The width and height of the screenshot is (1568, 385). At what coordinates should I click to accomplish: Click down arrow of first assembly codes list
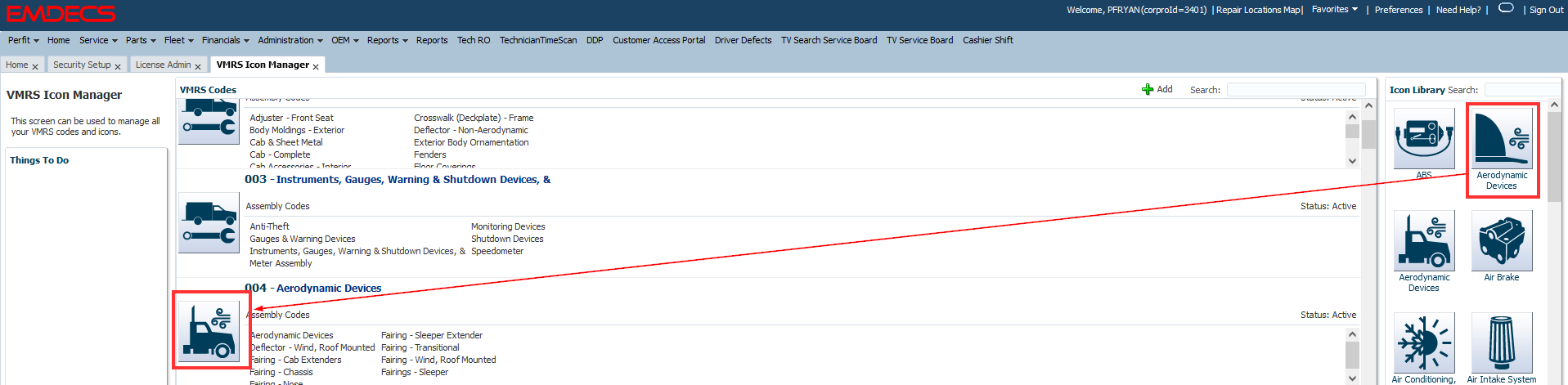(1352, 161)
